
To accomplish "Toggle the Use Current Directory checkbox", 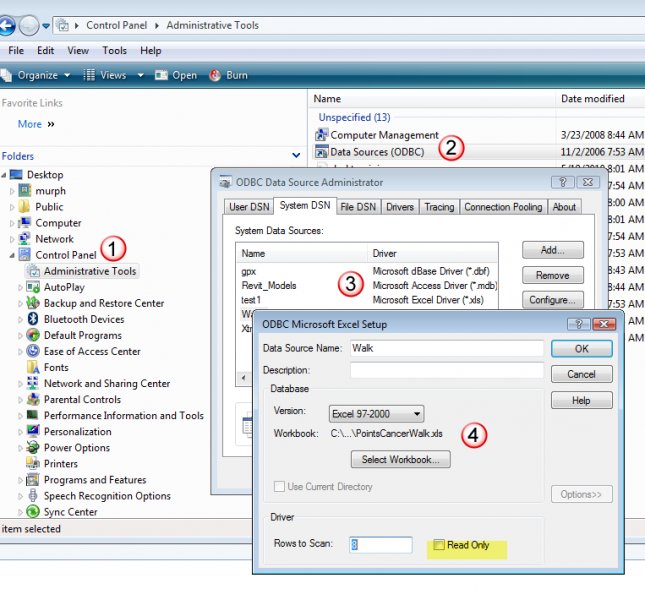I will [279, 487].
